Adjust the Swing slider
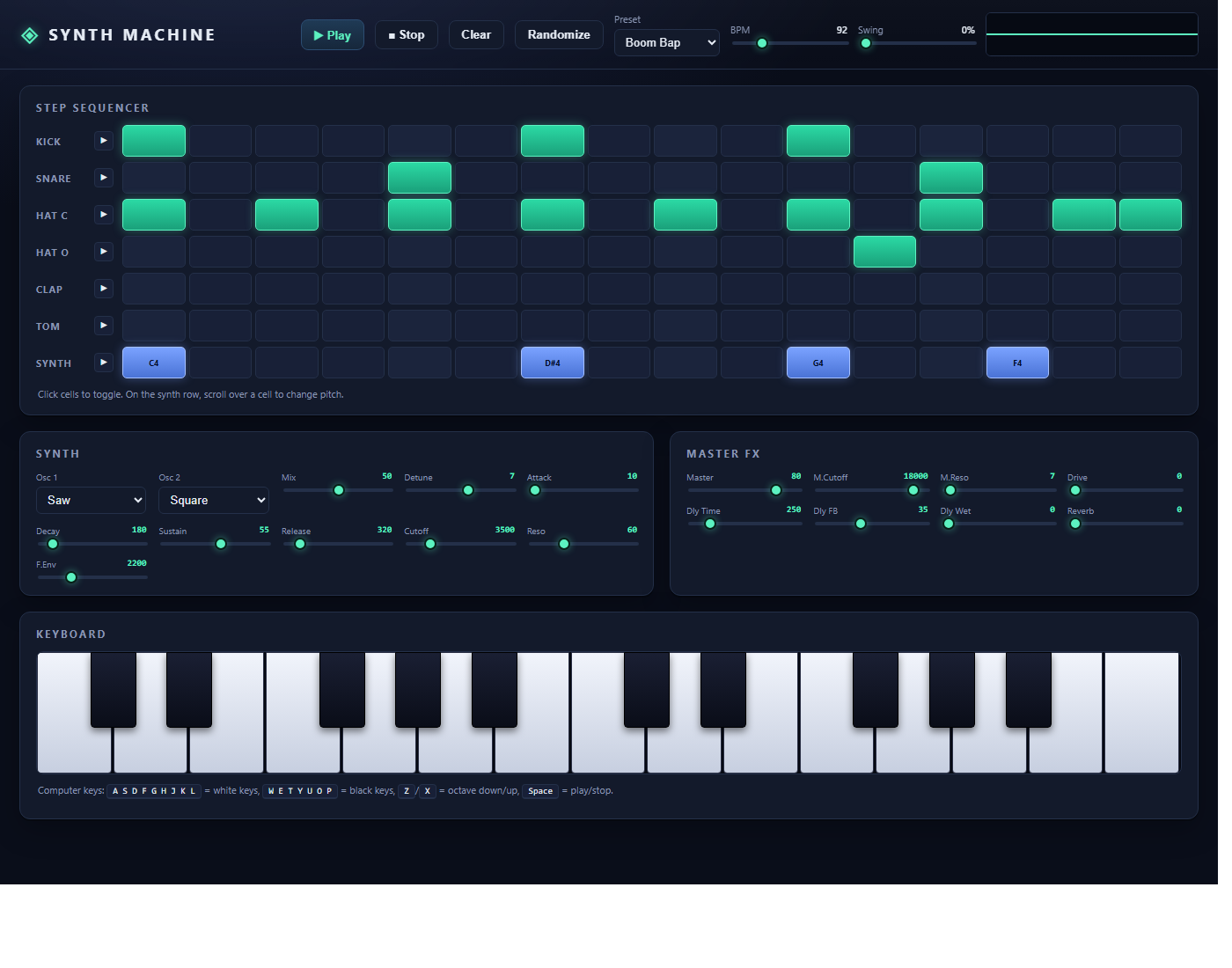The image size is (1232, 968). (918, 43)
